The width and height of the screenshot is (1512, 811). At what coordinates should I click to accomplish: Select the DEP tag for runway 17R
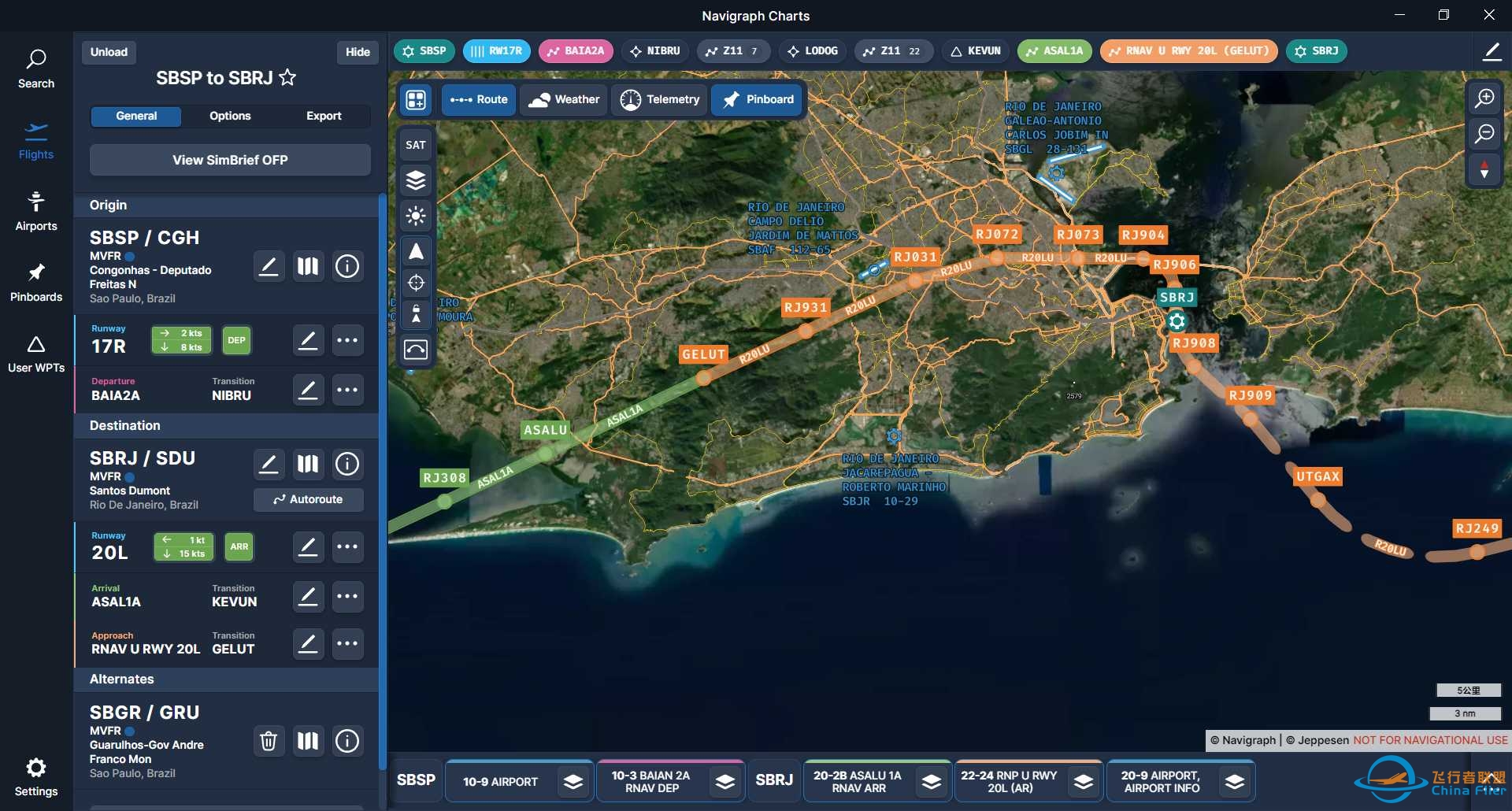[x=236, y=340]
